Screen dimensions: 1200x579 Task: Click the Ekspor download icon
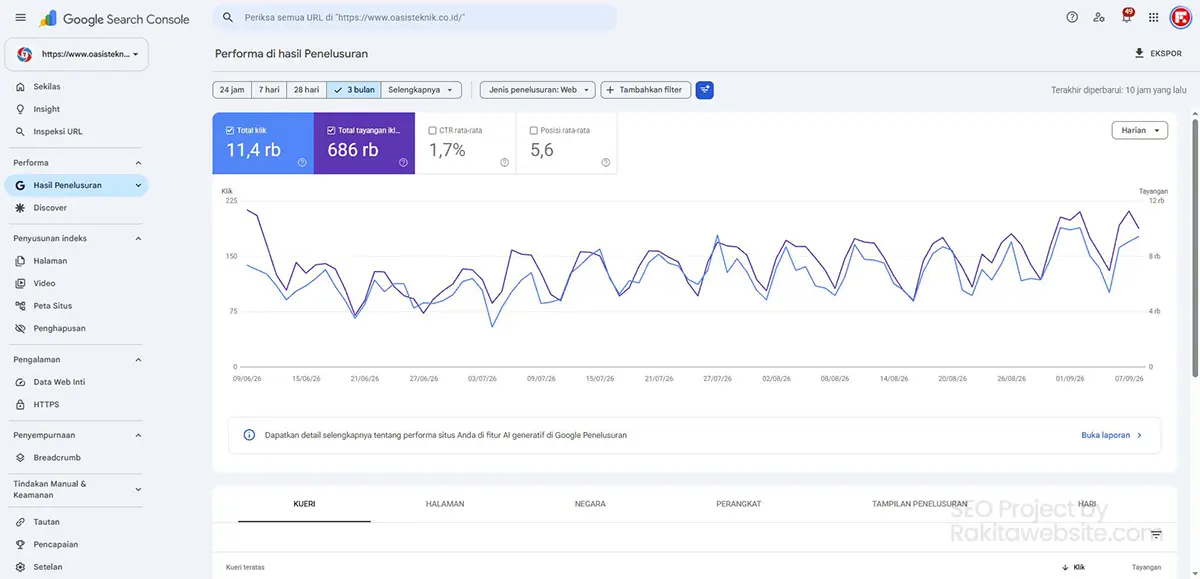pos(1139,54)
